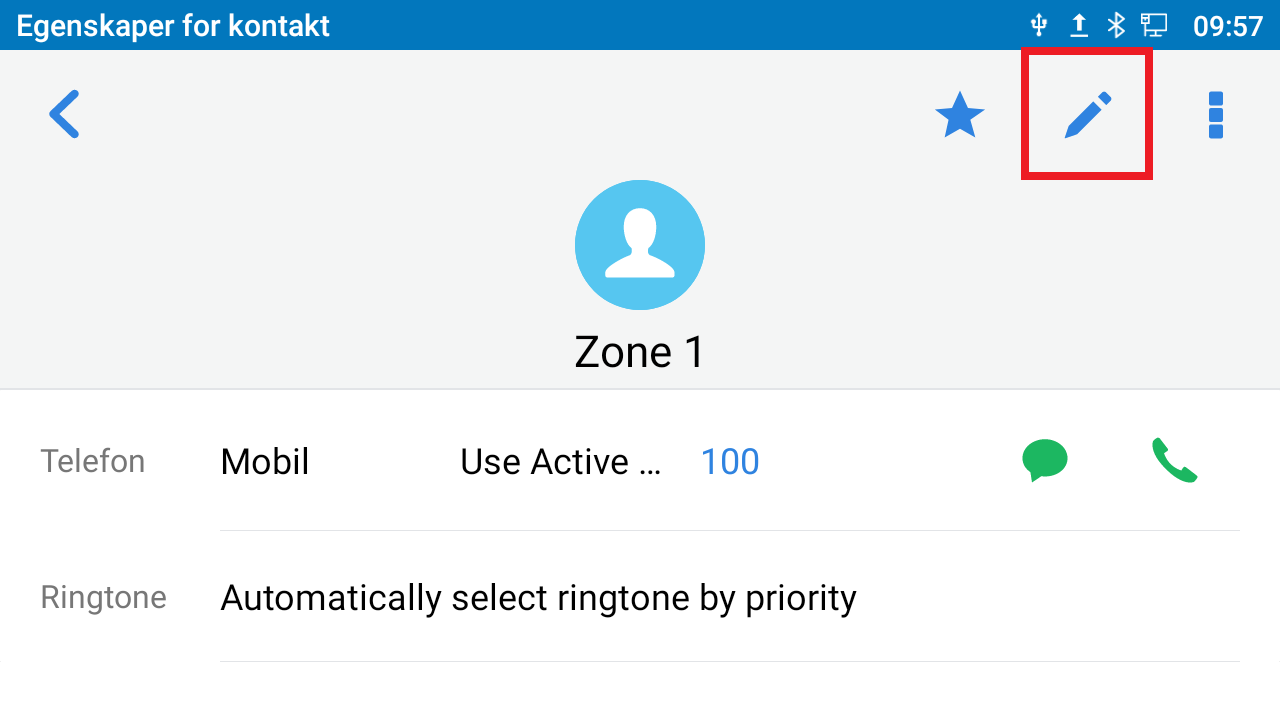The width and height of the screenshot is (1280, 720).
Task: Tap phone number 100
Action: click(x=730, y=462)
